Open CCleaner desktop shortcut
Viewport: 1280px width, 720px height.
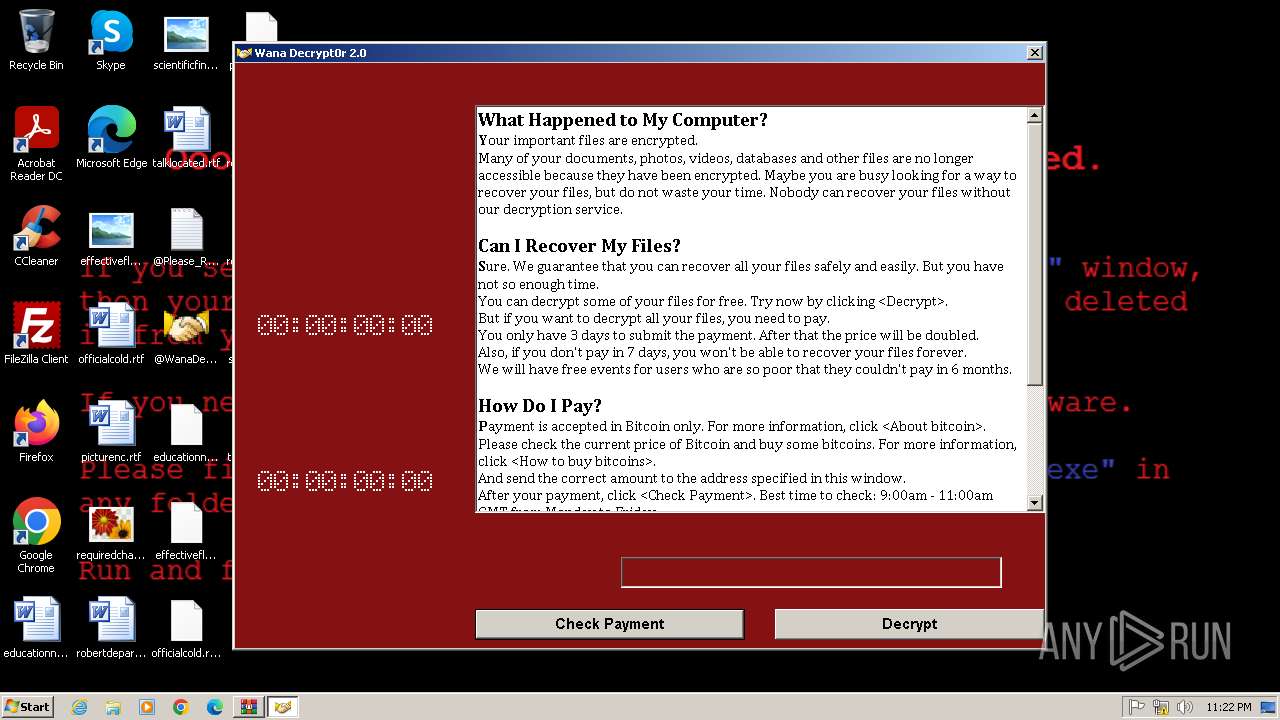pos(36,236)
